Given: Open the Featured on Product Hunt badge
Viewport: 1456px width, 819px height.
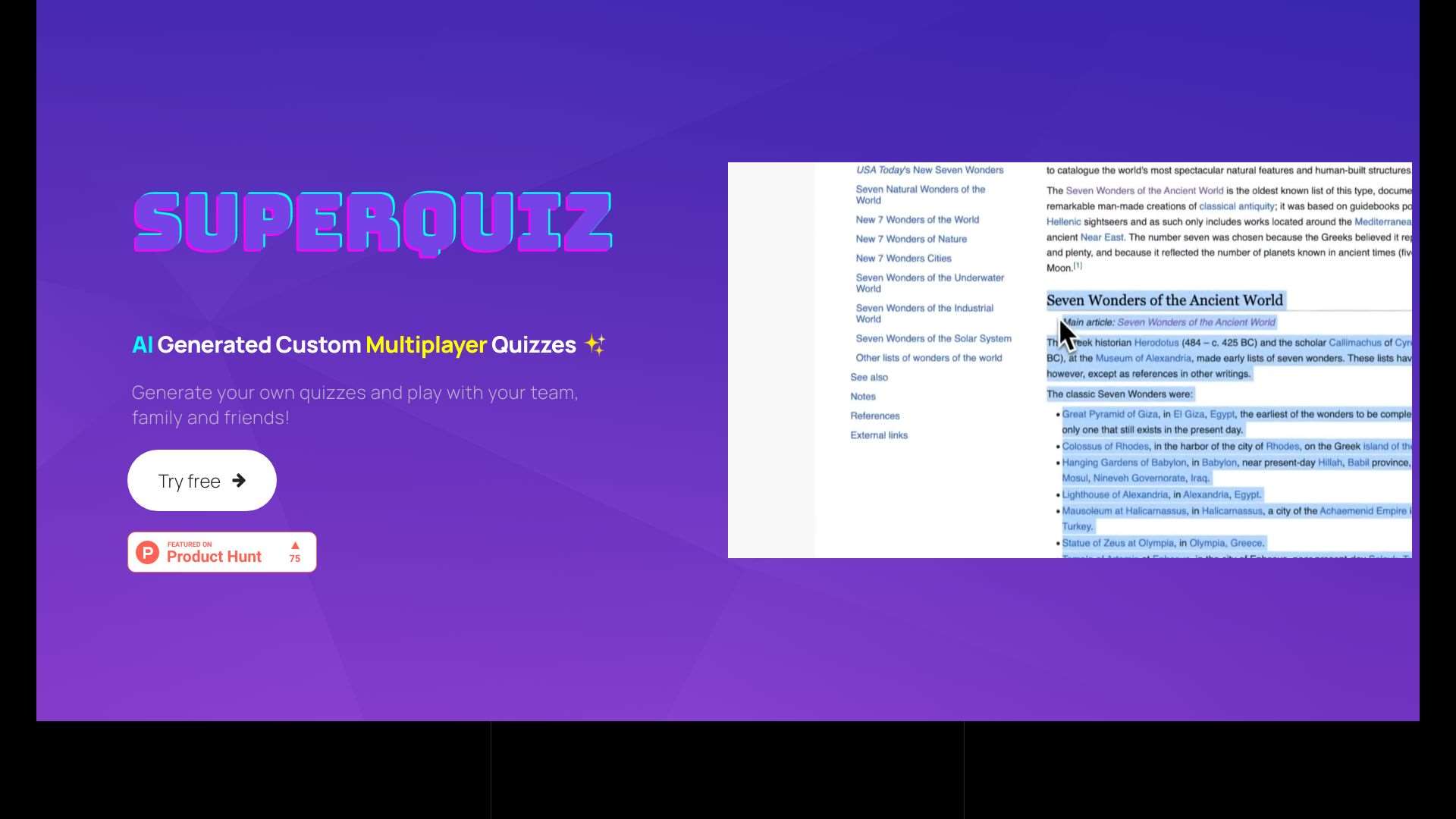Looking at the screenshot, I should 220,551.
